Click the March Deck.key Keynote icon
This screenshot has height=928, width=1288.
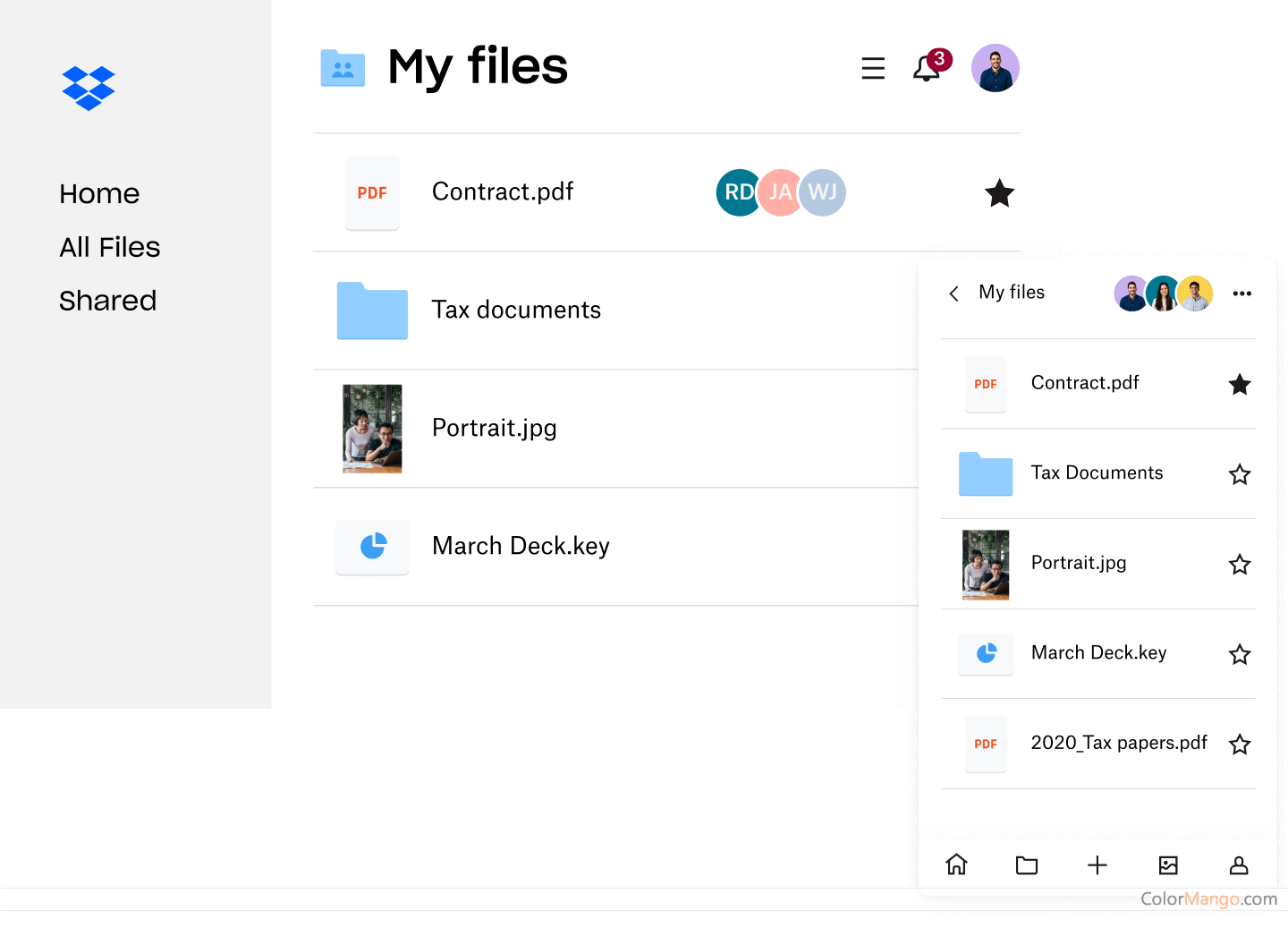point(372,547)
